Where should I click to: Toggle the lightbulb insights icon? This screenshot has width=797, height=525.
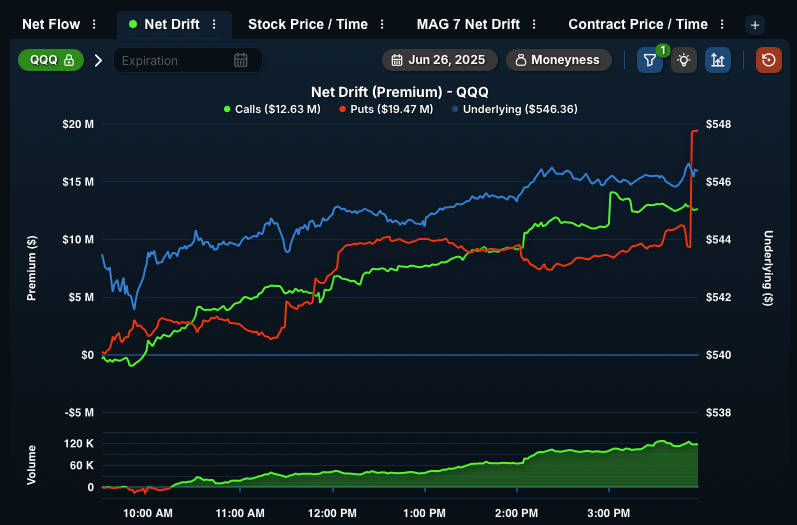[684, 60]
